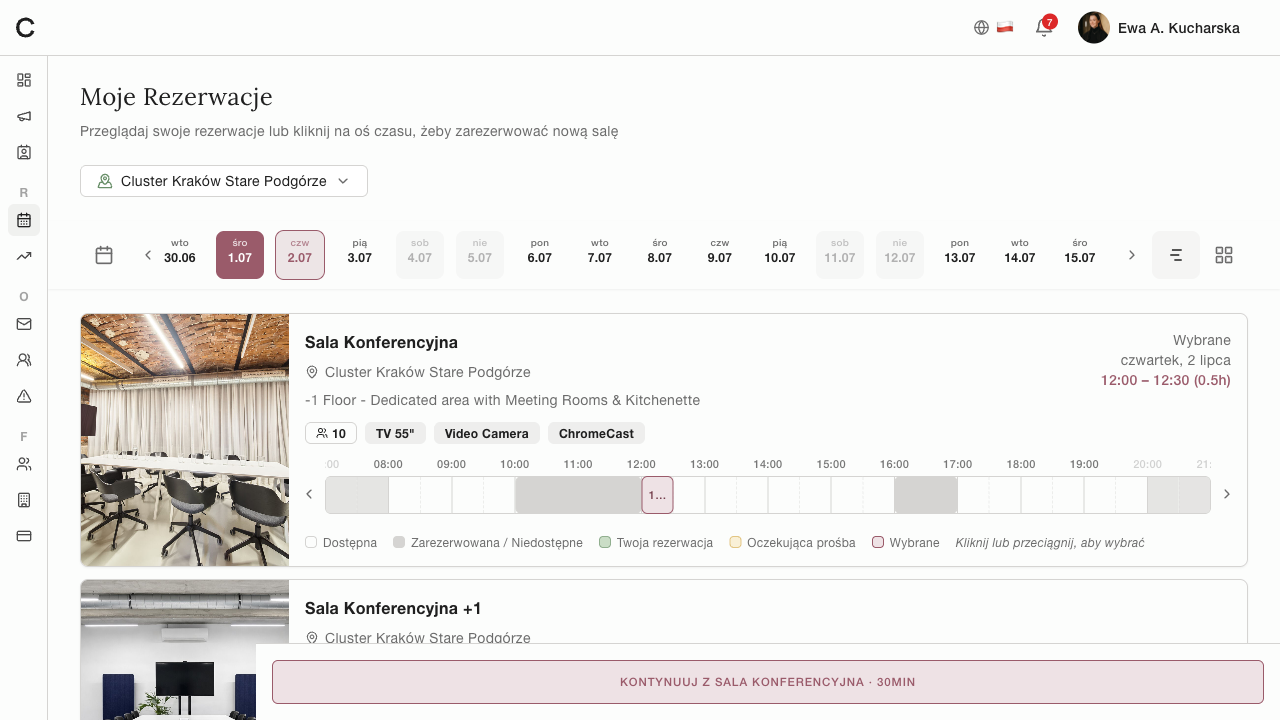
Task: Click the Oczekująca prośba legend swatch
Action: [735, 542]
